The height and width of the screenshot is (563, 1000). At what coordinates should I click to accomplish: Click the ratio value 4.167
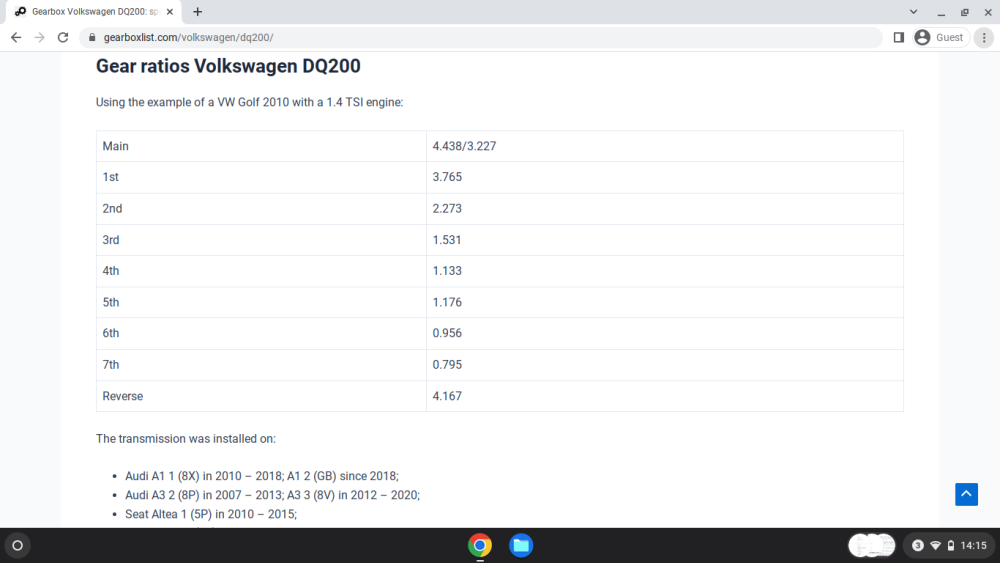[x=447, y=396]
